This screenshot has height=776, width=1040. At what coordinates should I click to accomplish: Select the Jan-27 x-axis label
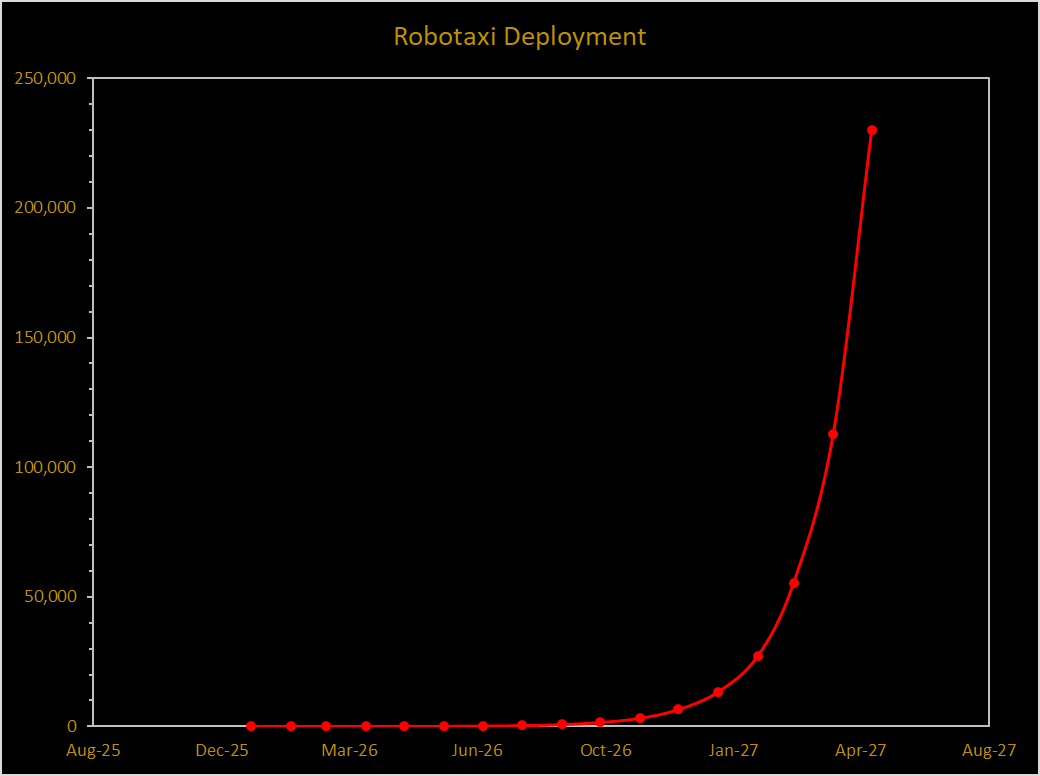pos(733,751)
